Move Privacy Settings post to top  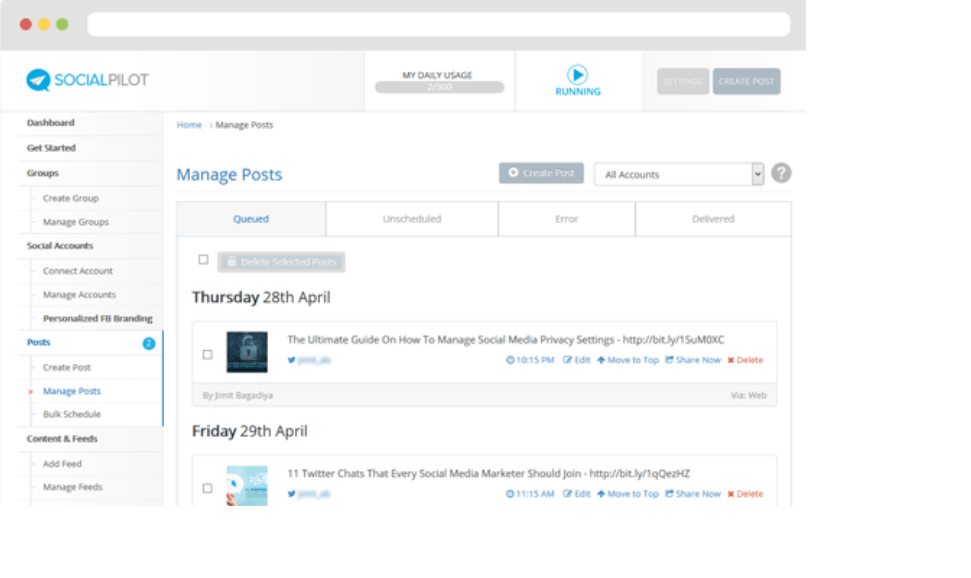tap(628, 360)
